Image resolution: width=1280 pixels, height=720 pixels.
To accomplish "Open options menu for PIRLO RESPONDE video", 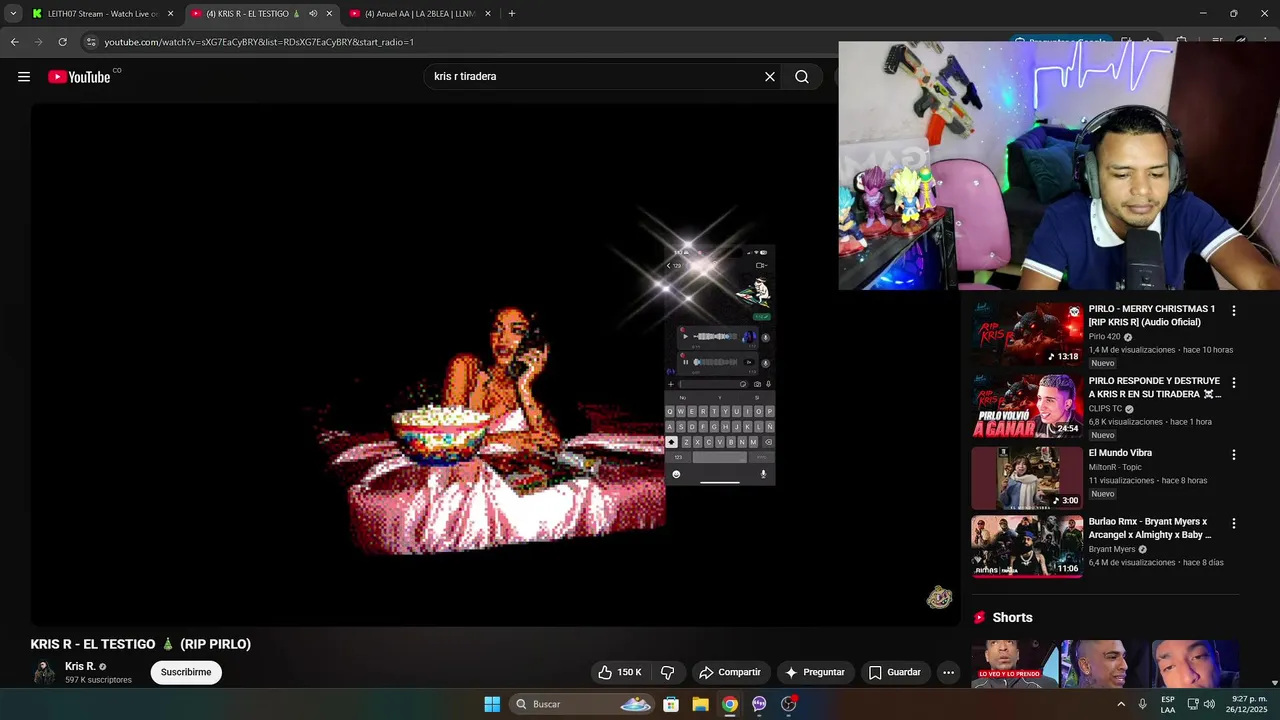I will [x=1233, y=383].
